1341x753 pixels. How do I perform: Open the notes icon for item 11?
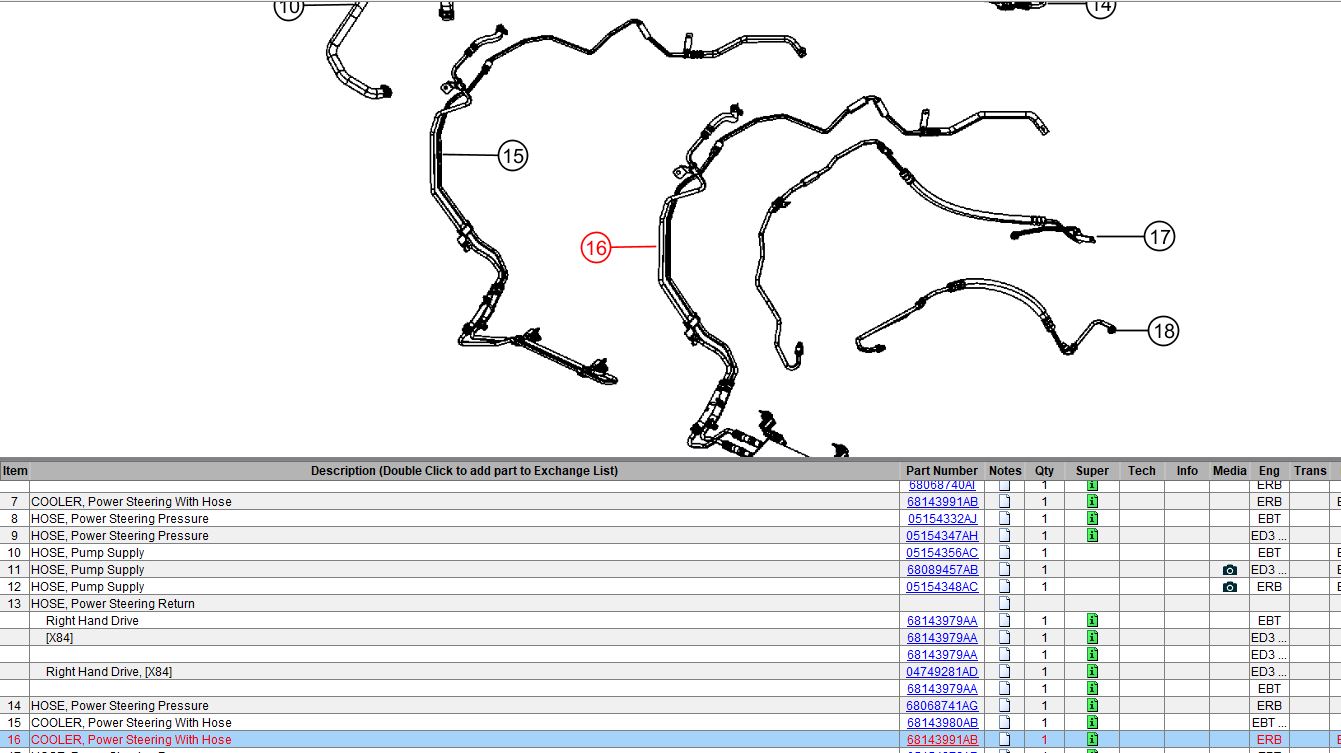coord(1005,570)
